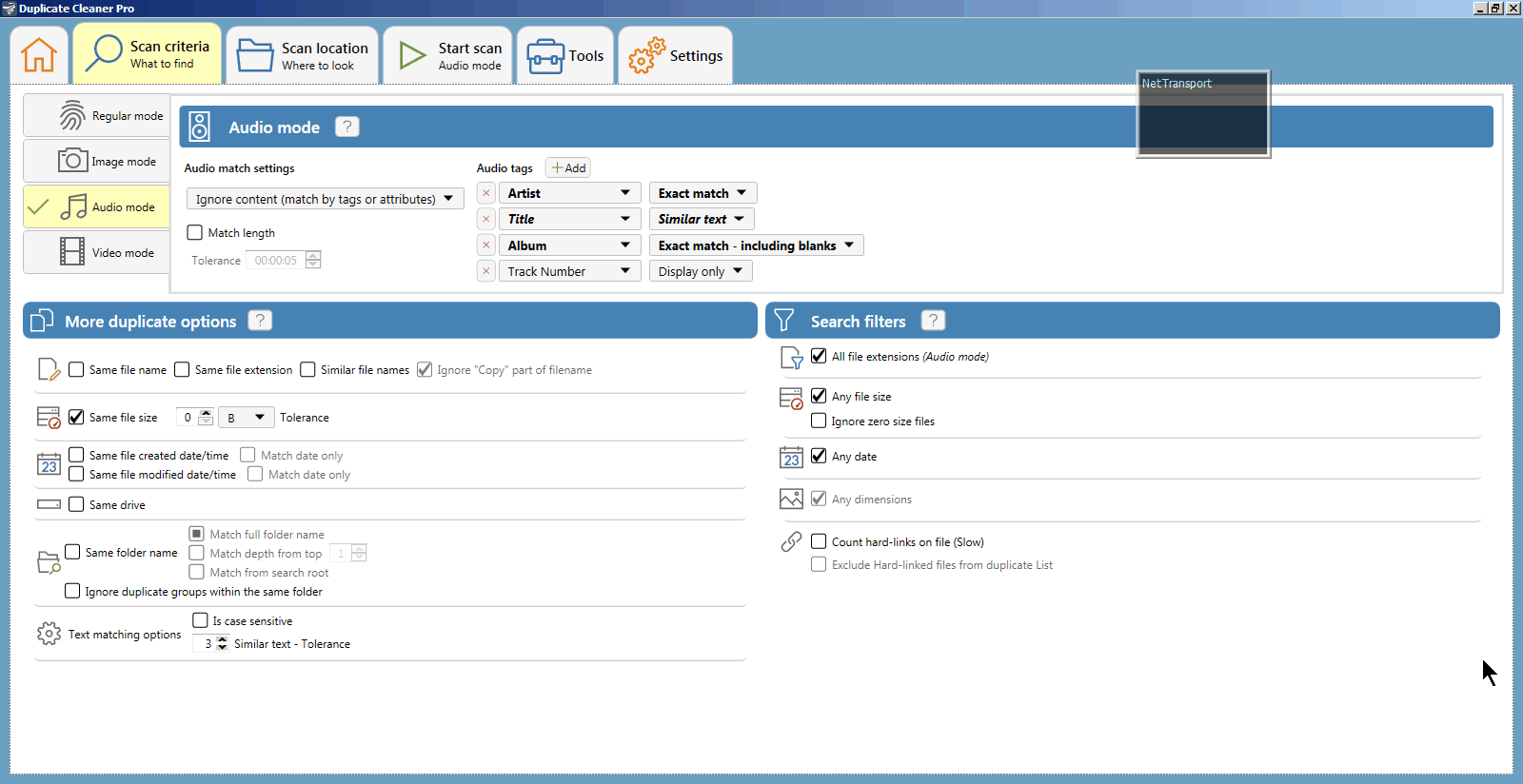Enable the Match length checkbox
The width and height of the screenshot is (1523, 784).
195,232
